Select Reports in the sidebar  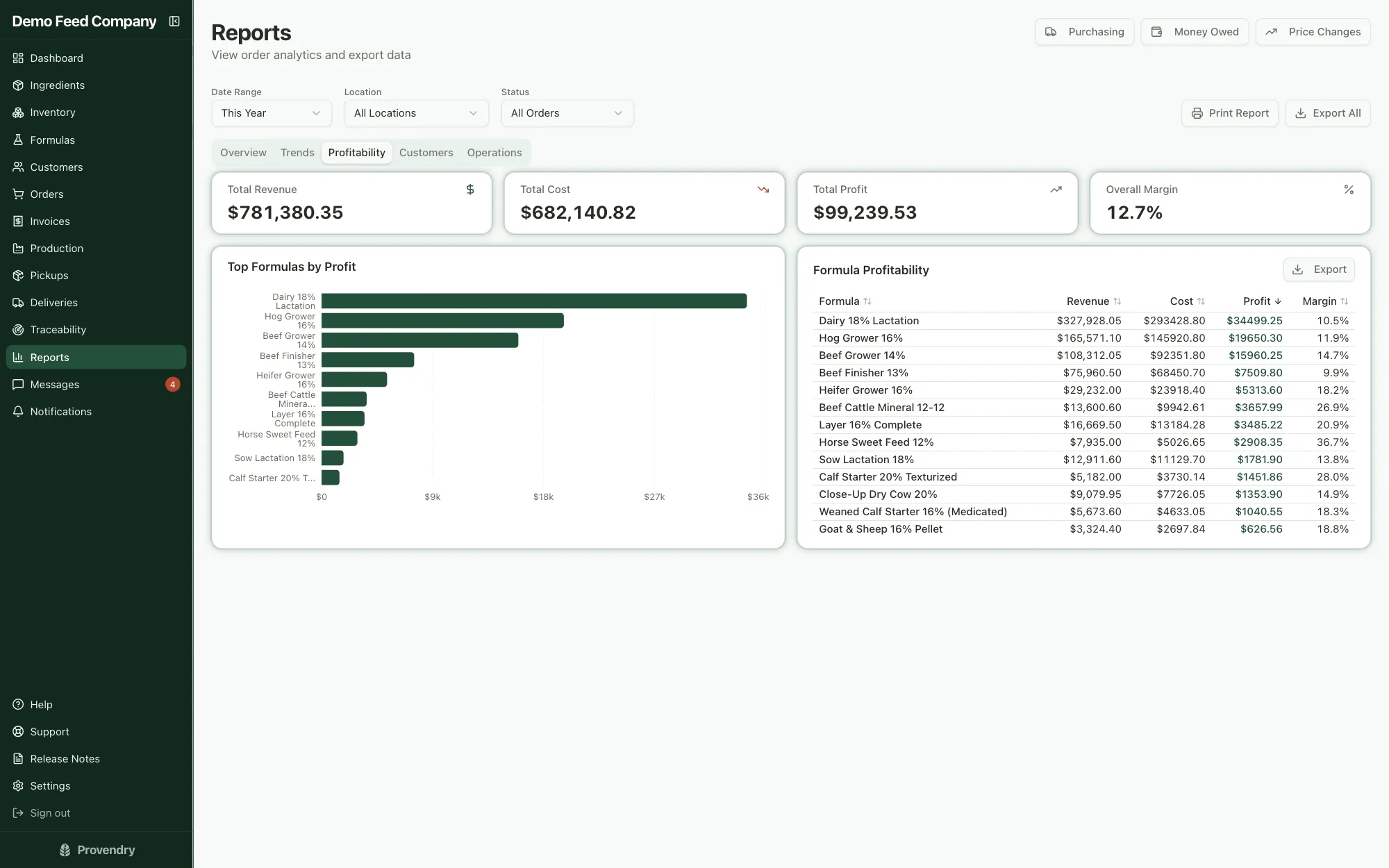pyautogui.click(x=96, y=357)
